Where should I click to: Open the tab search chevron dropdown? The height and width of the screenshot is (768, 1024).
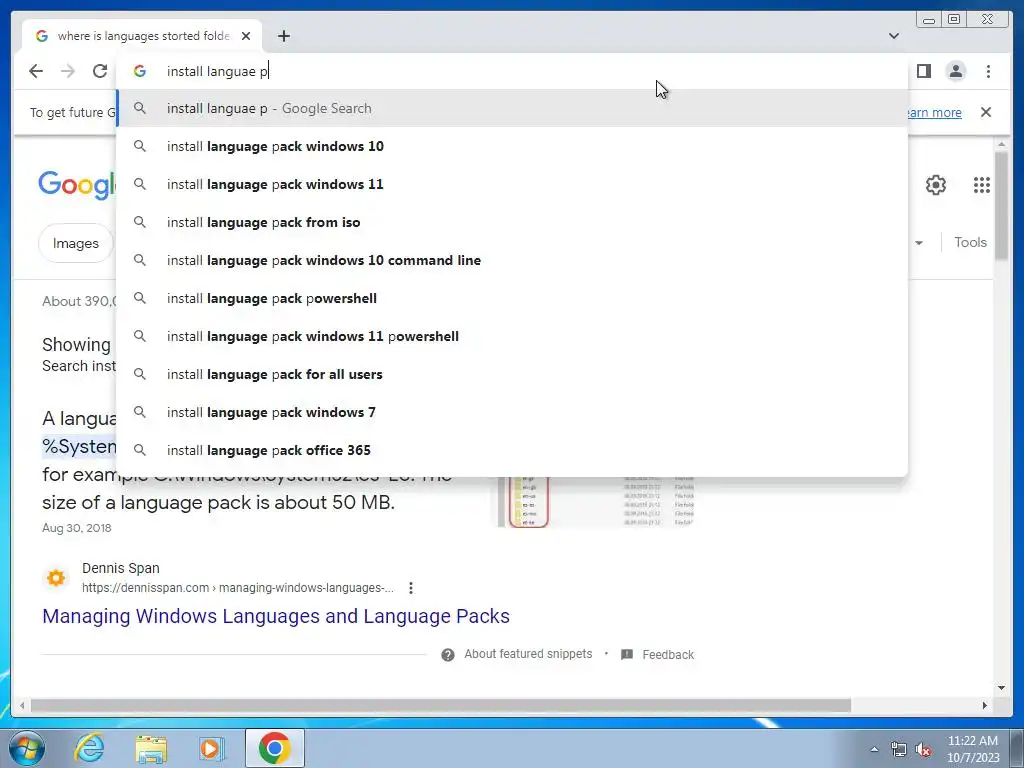(x=894, y=36)
